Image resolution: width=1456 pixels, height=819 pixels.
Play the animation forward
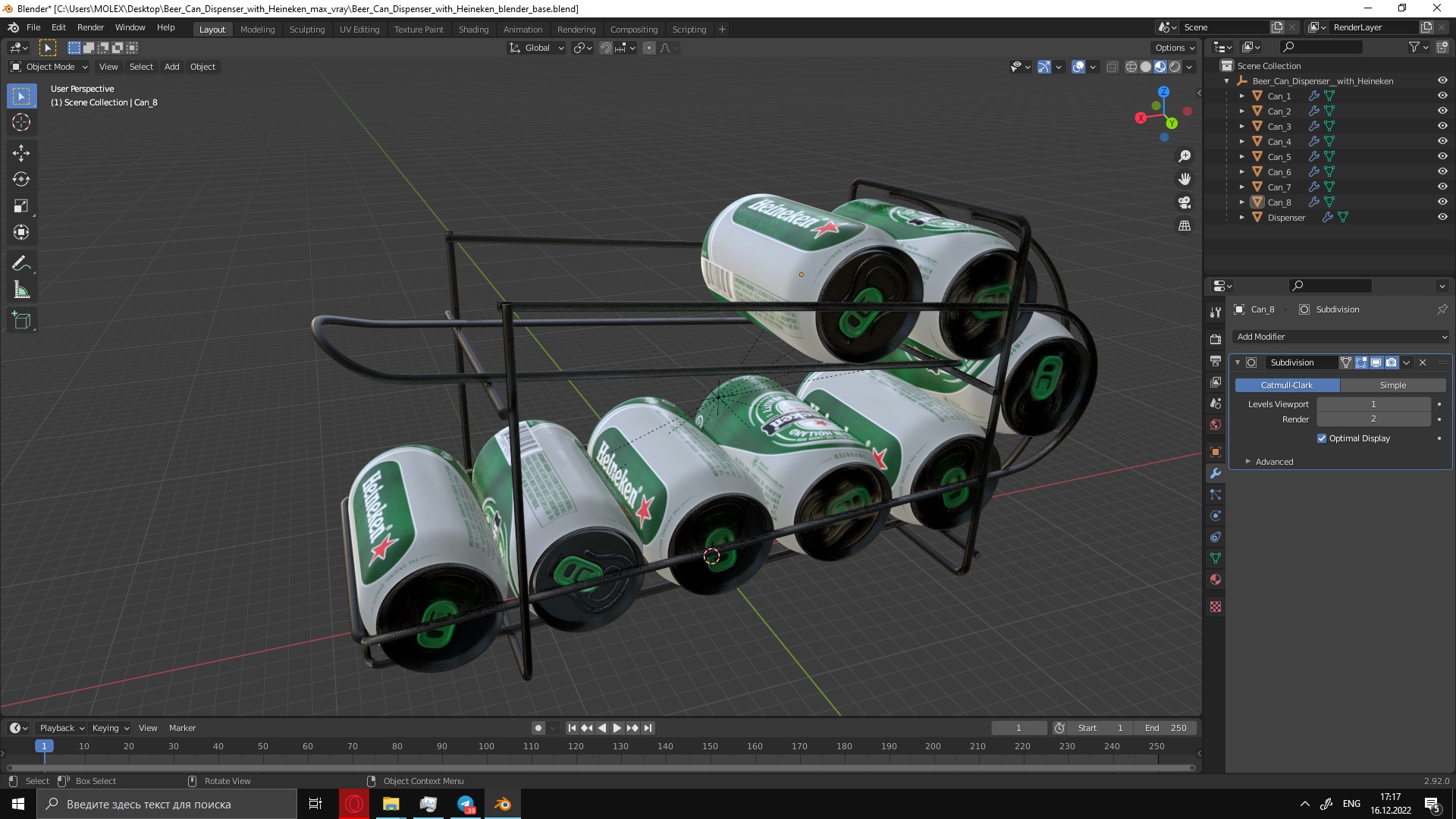(x=617, y=728)
